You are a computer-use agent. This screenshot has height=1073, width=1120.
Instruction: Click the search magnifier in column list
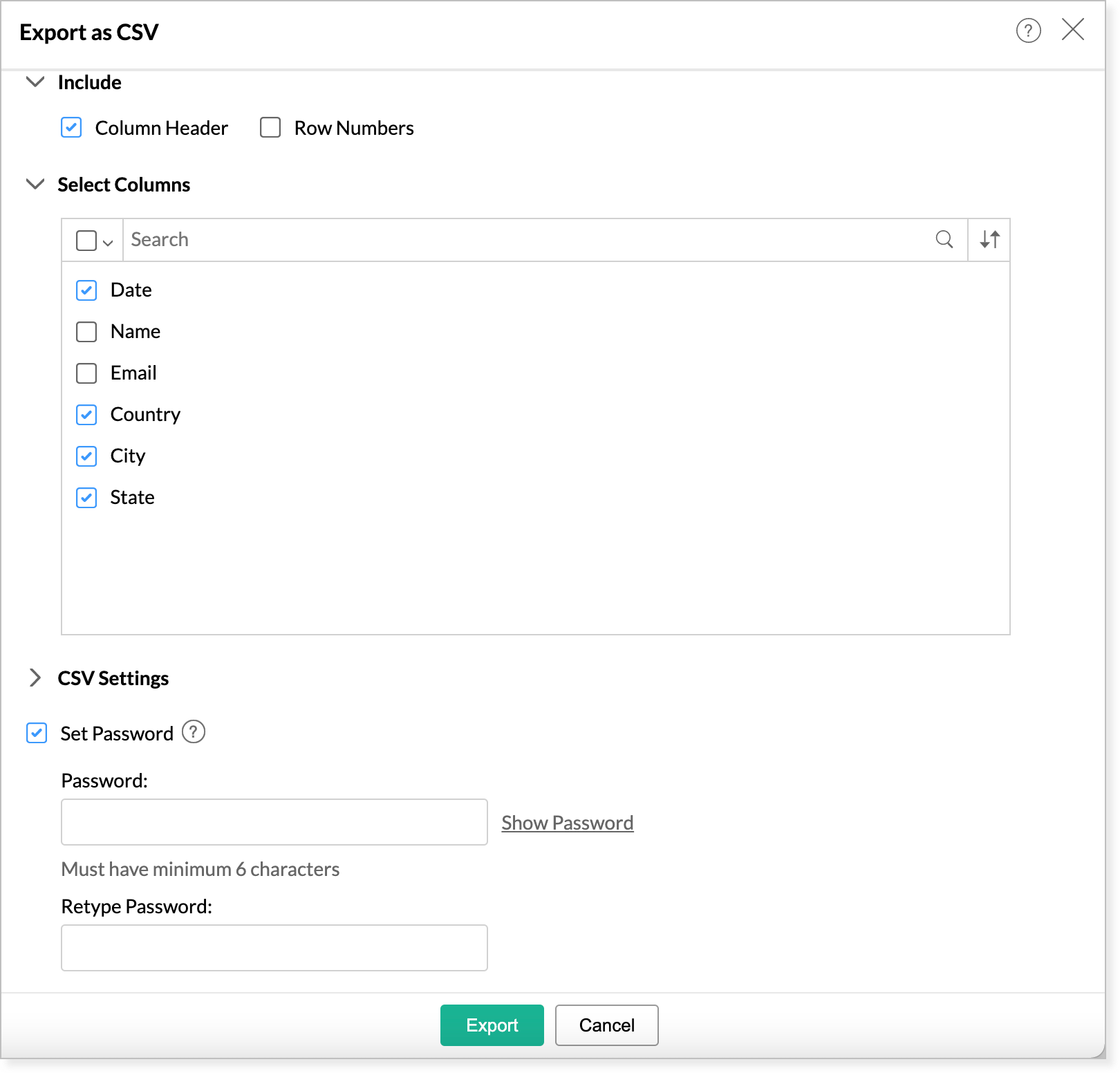[943, 240]
